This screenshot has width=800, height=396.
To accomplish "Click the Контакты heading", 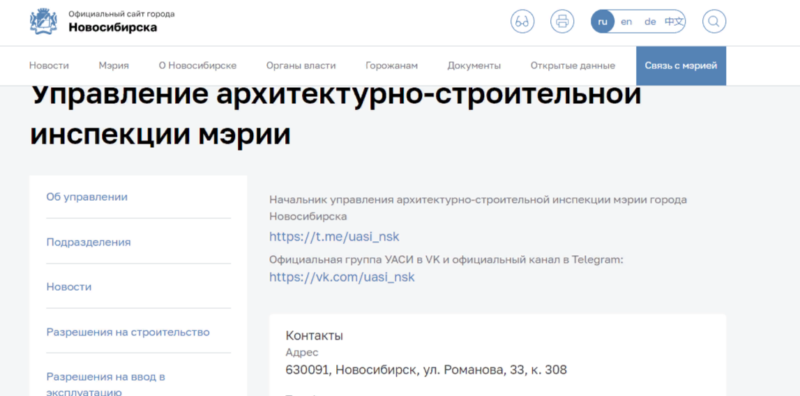I will [314, 336].
